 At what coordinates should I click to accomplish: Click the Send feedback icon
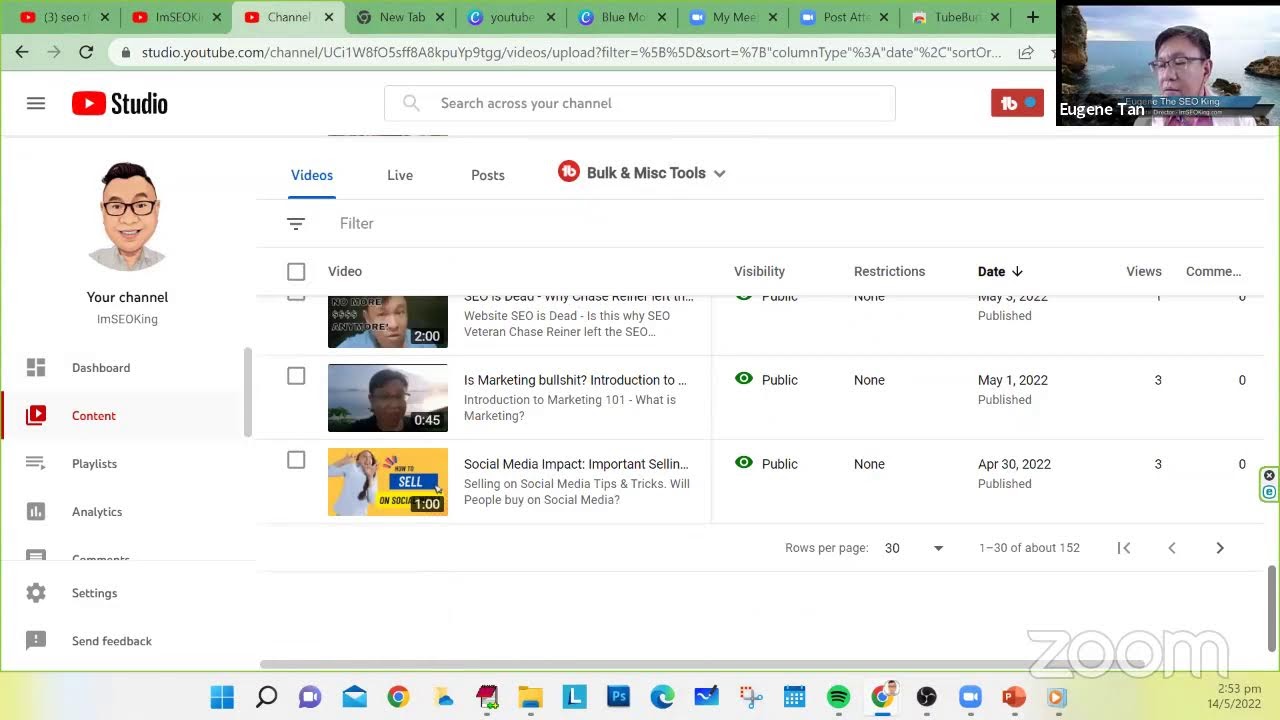click(36, 641)
